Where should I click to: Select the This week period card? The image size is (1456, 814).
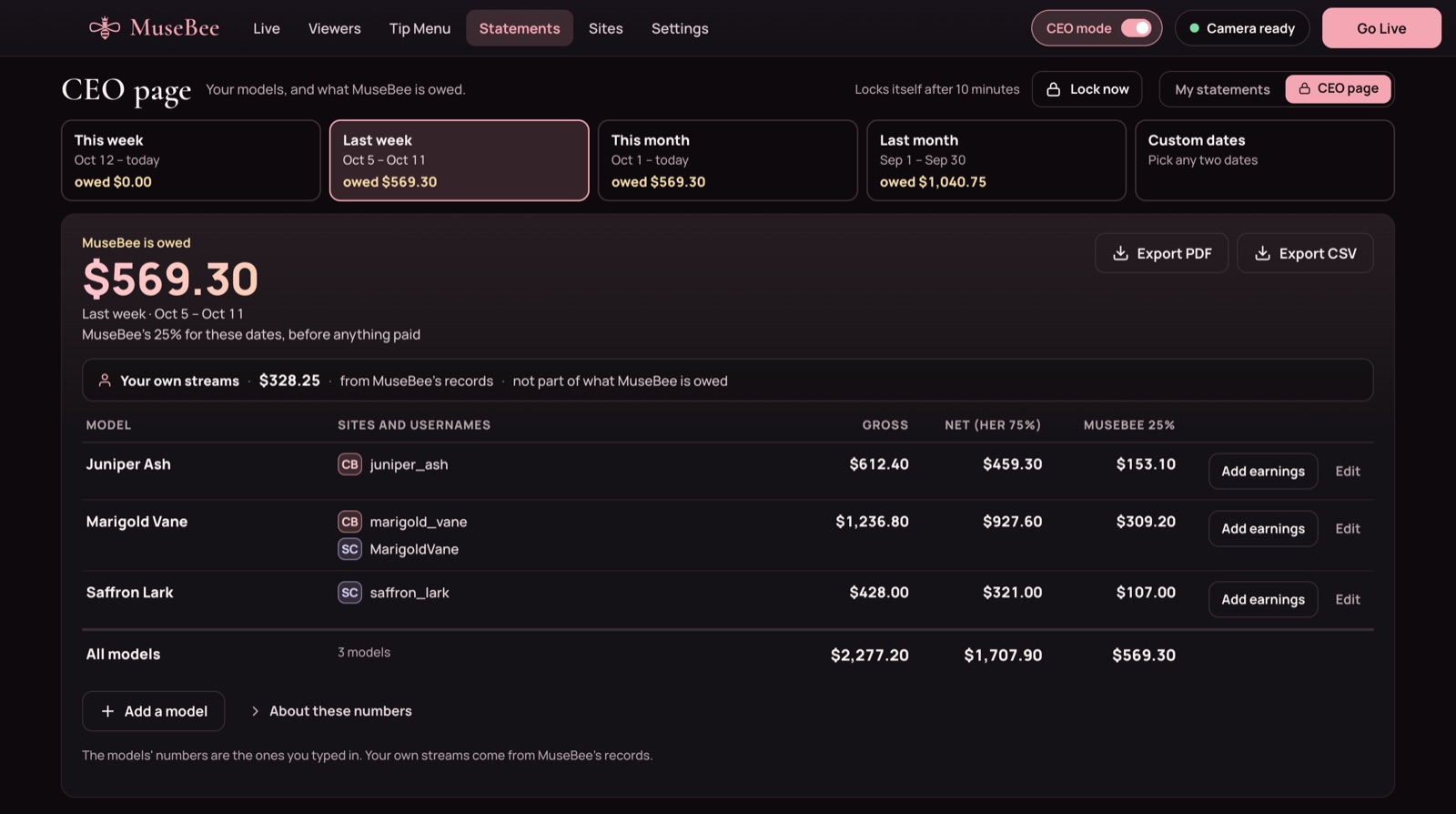(x=191, y=160)
